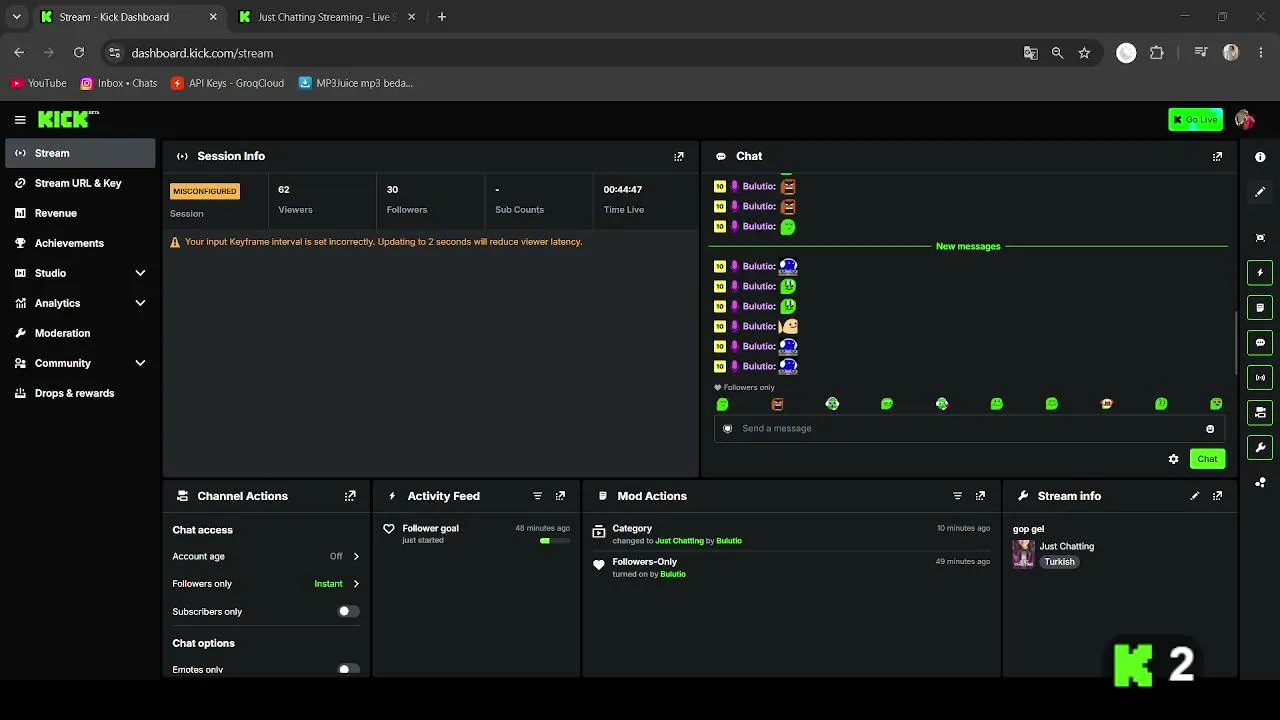Open Just Chatting link in Mod Actions
This screenshot has width=1280, height=720.
click(x=679, y=541)
